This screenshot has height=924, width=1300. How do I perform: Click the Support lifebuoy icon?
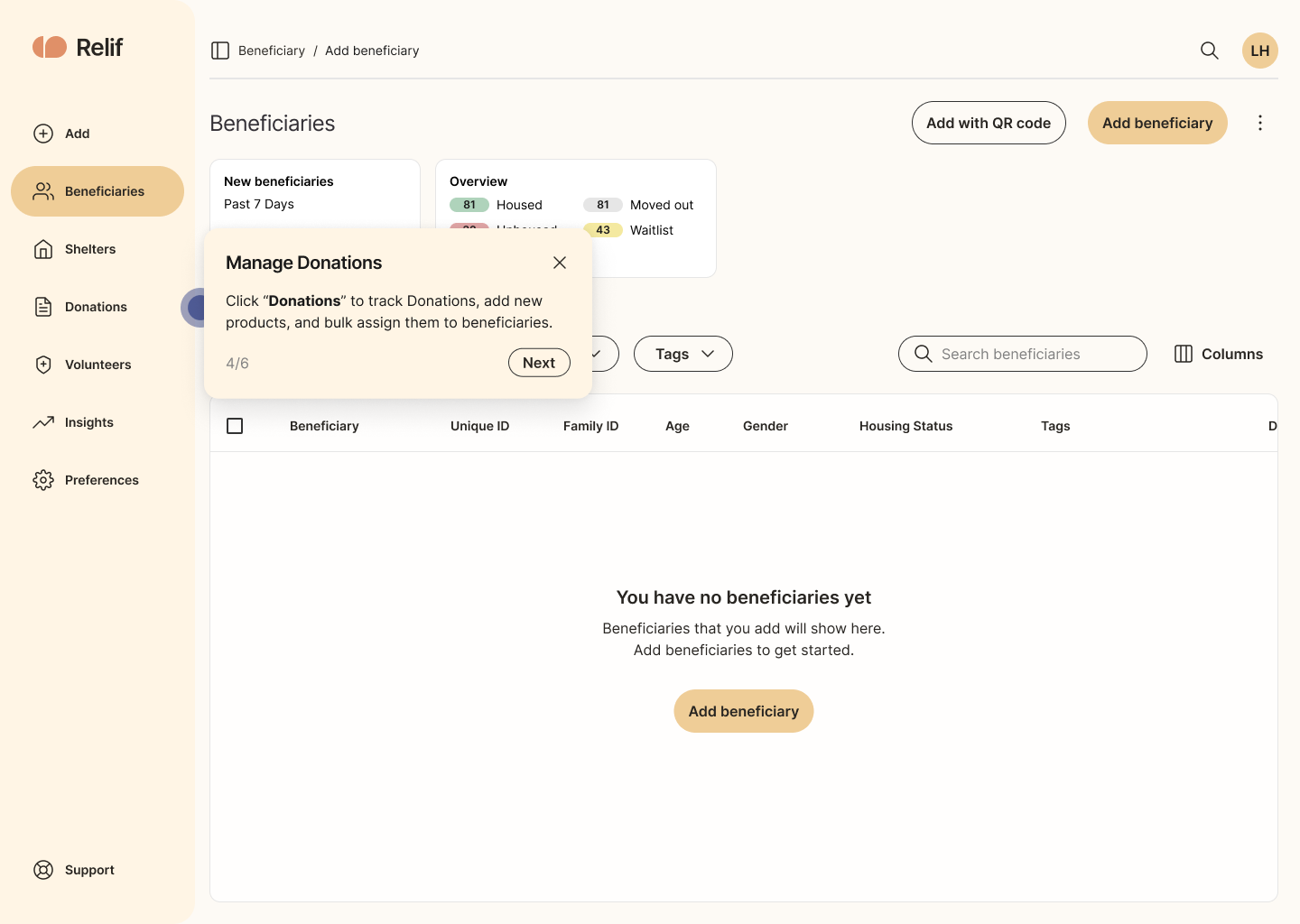pyautogui.click(x=43, y=870)
